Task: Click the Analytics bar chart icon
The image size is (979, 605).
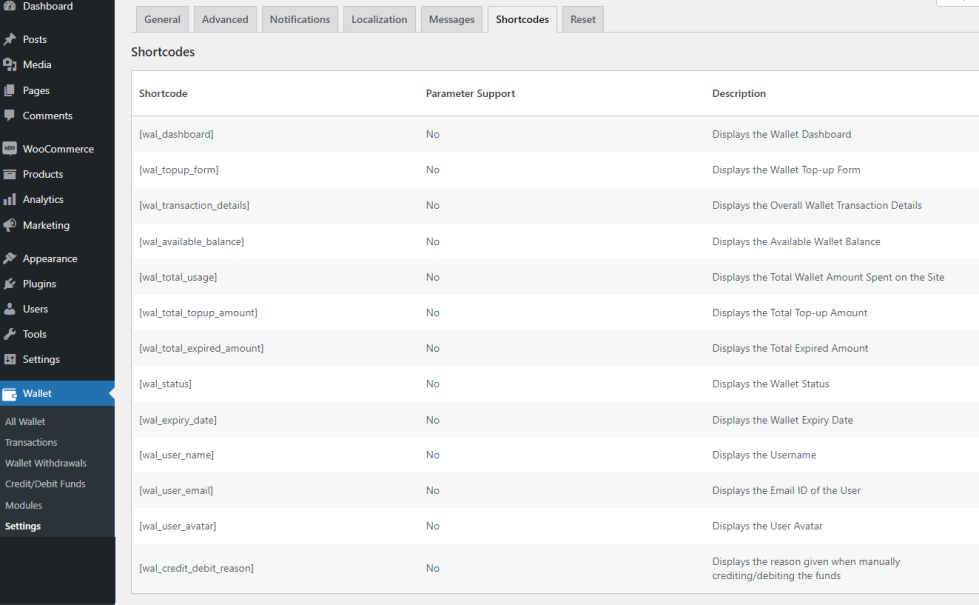Action: pyautogui.click(x=10, y=200)
